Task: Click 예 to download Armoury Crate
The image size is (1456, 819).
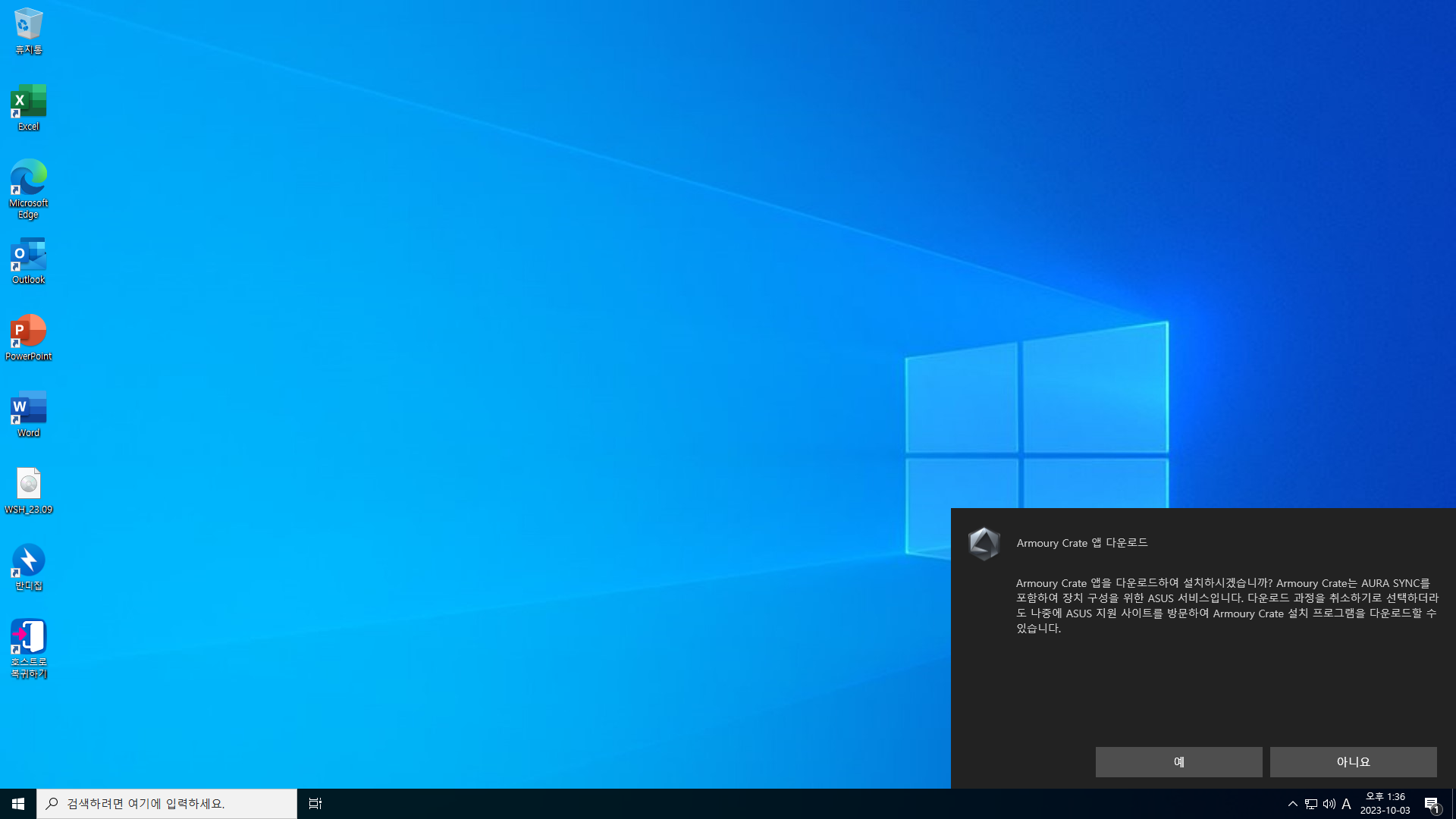Action: (1178, 762)
